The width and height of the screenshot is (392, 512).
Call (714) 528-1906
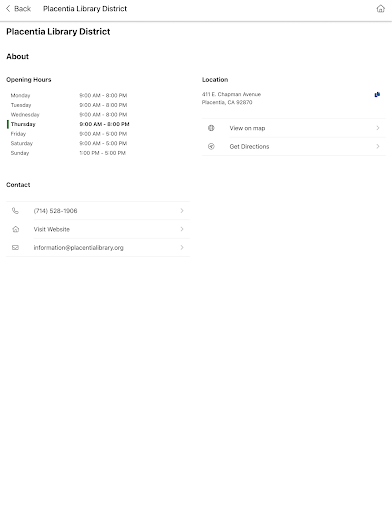coord(98,211)
